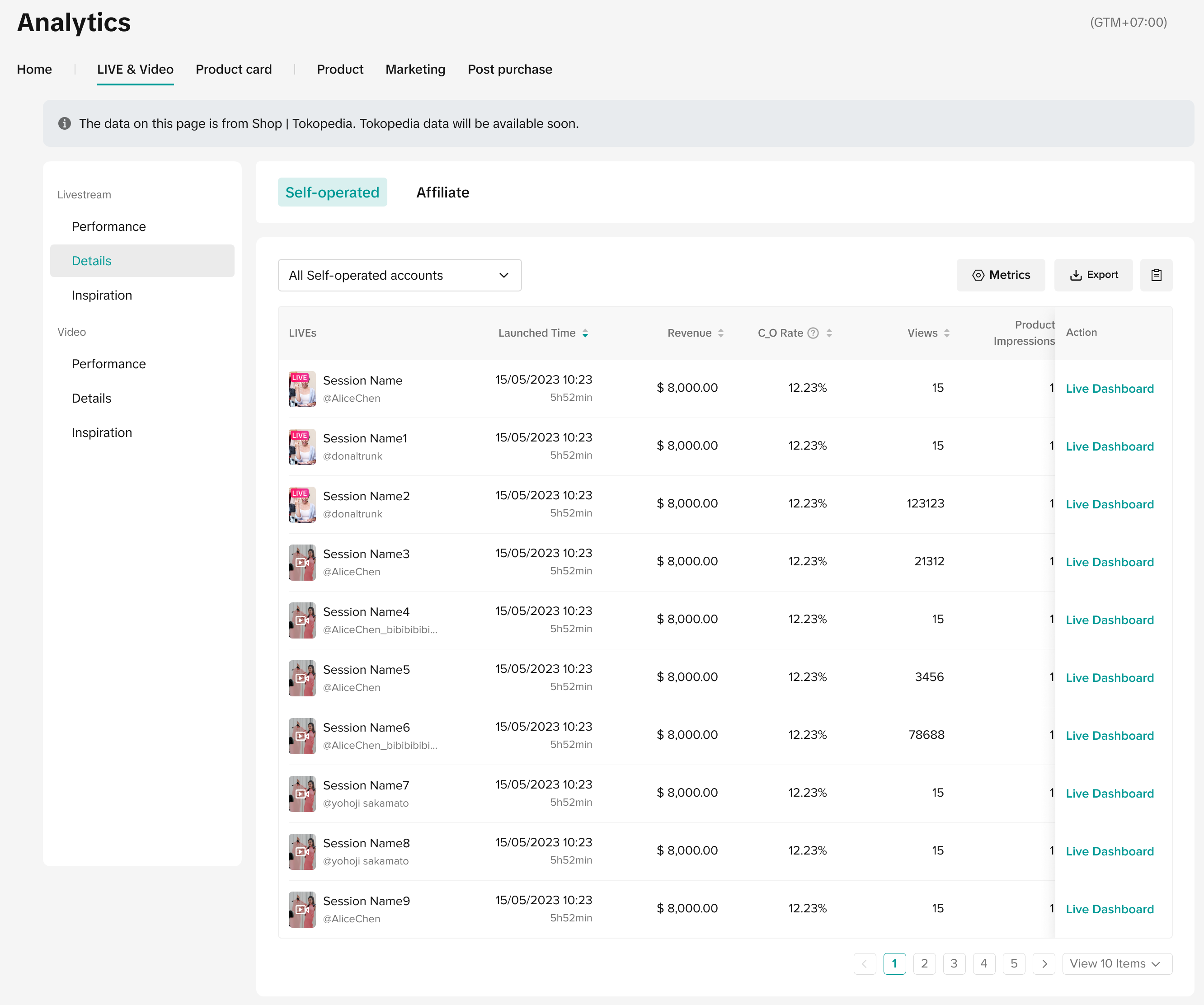Screen dimensions: 1204x1005
Task: Sort by Launched Time arrow icon
Action: pos(585,333)
